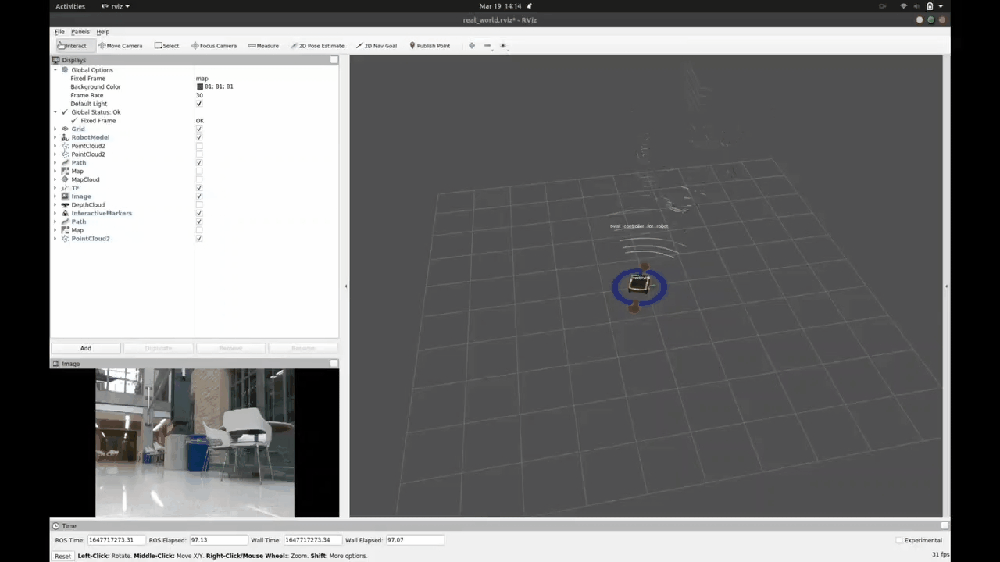Toggle the RobotModel display checkbox
Image resolution: width=1000 pixels, height=562 pixels.
click(199, 137)
